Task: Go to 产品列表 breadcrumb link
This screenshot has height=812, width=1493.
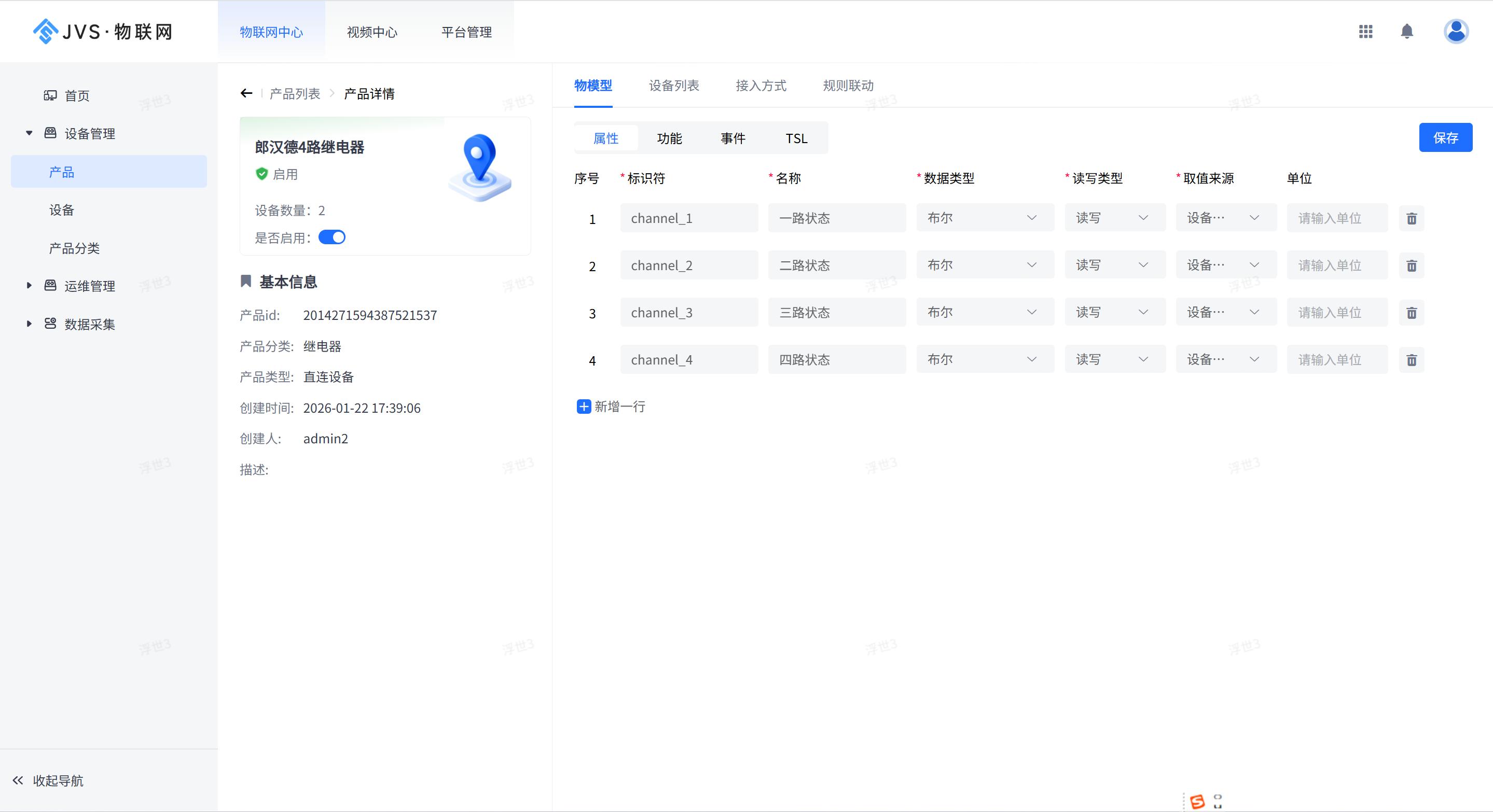Action: (295, 94)
